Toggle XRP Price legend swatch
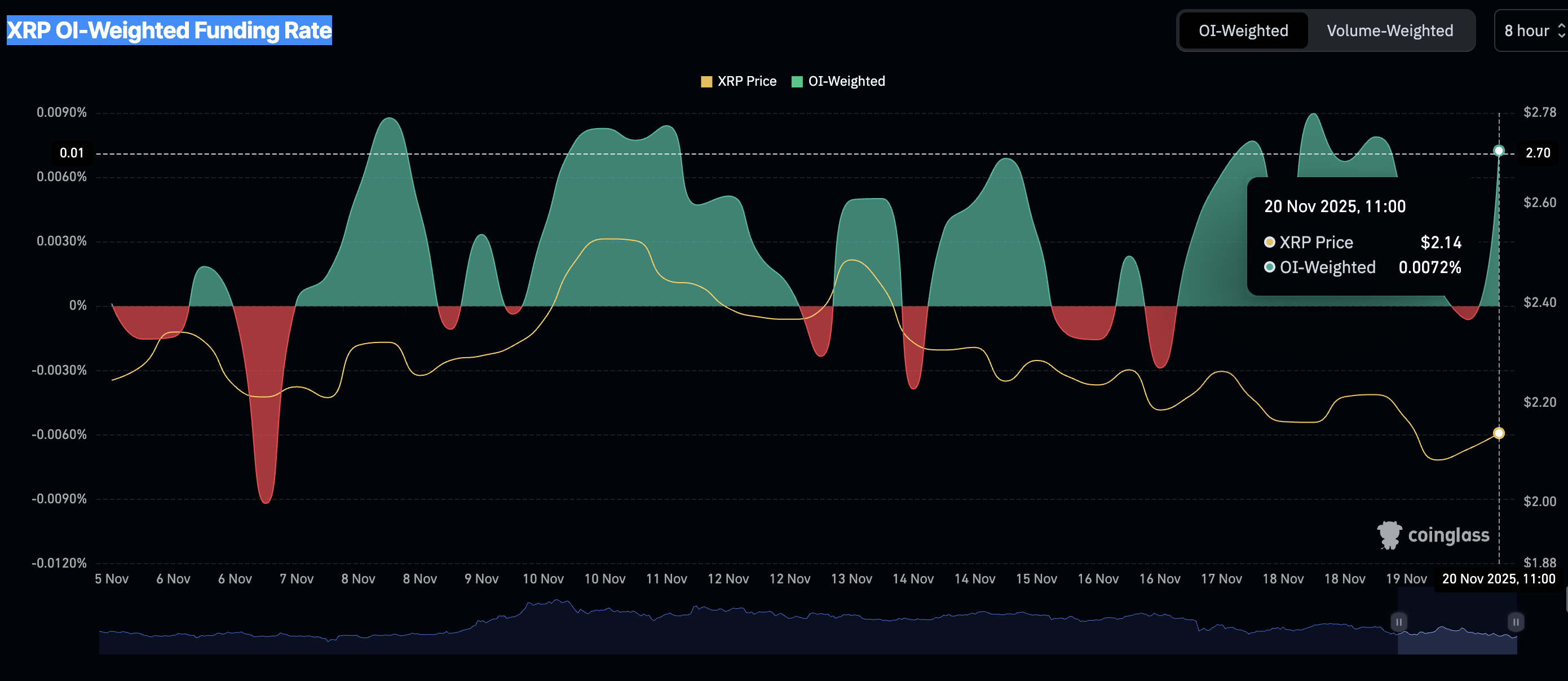Viewport: 1568px width, 681px height. click(706, 82)
